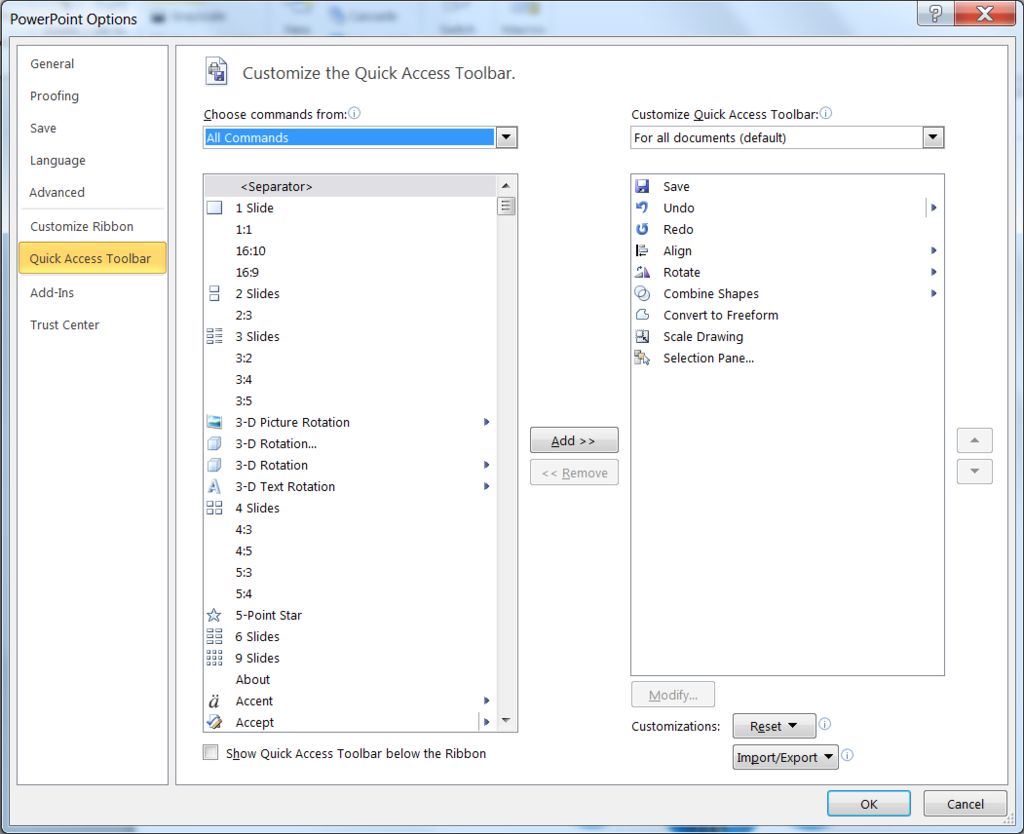Screen dimensions: 1024x834
Task: Click the Save icon in toolbar list
Action: pos(642,186)
